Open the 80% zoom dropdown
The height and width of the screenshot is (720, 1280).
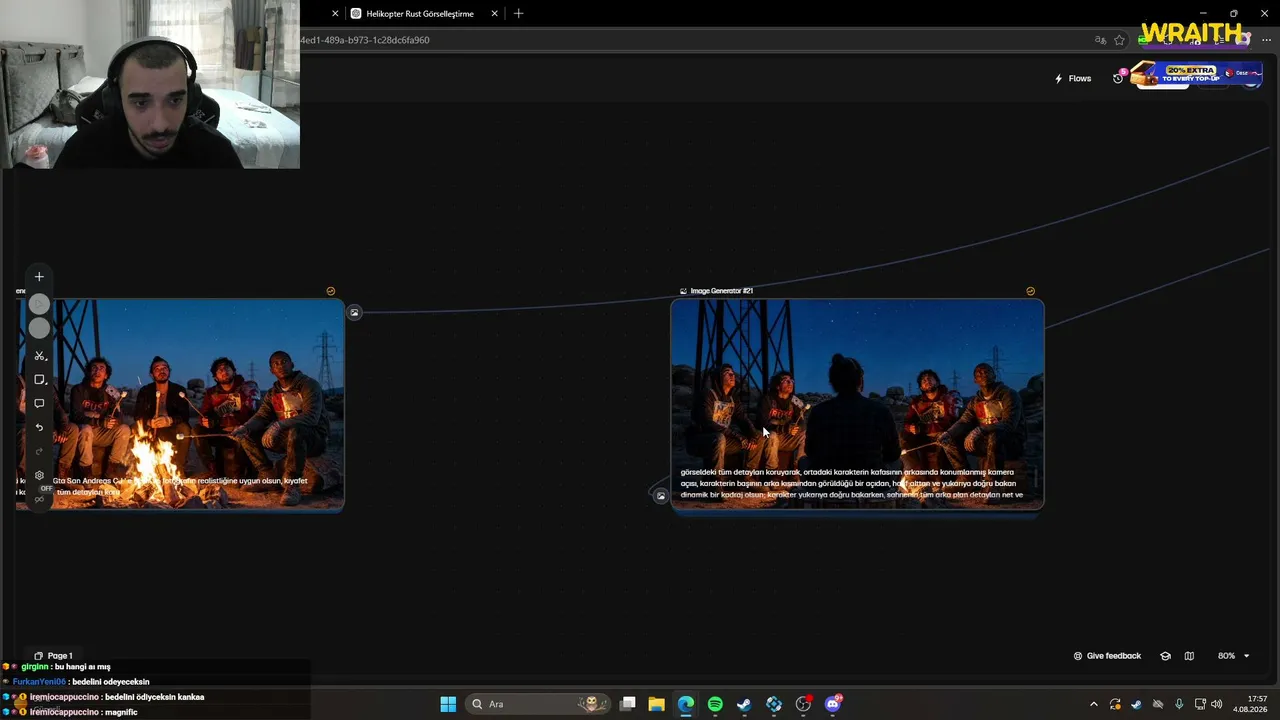[1233, 656]
